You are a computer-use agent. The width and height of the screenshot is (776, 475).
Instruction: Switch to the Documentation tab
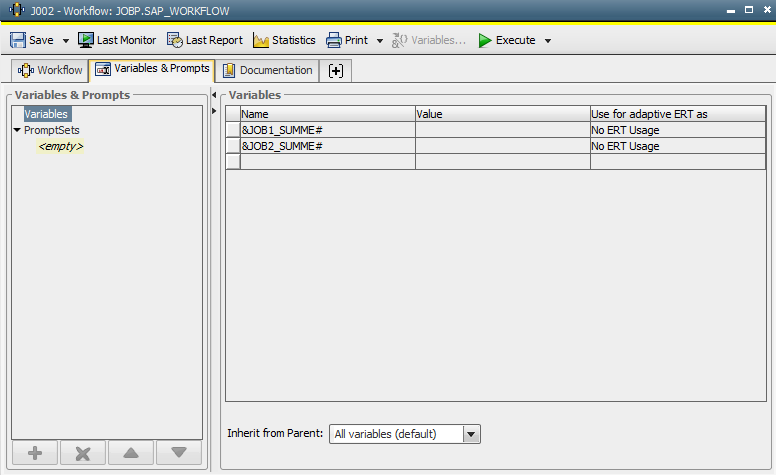267,70
